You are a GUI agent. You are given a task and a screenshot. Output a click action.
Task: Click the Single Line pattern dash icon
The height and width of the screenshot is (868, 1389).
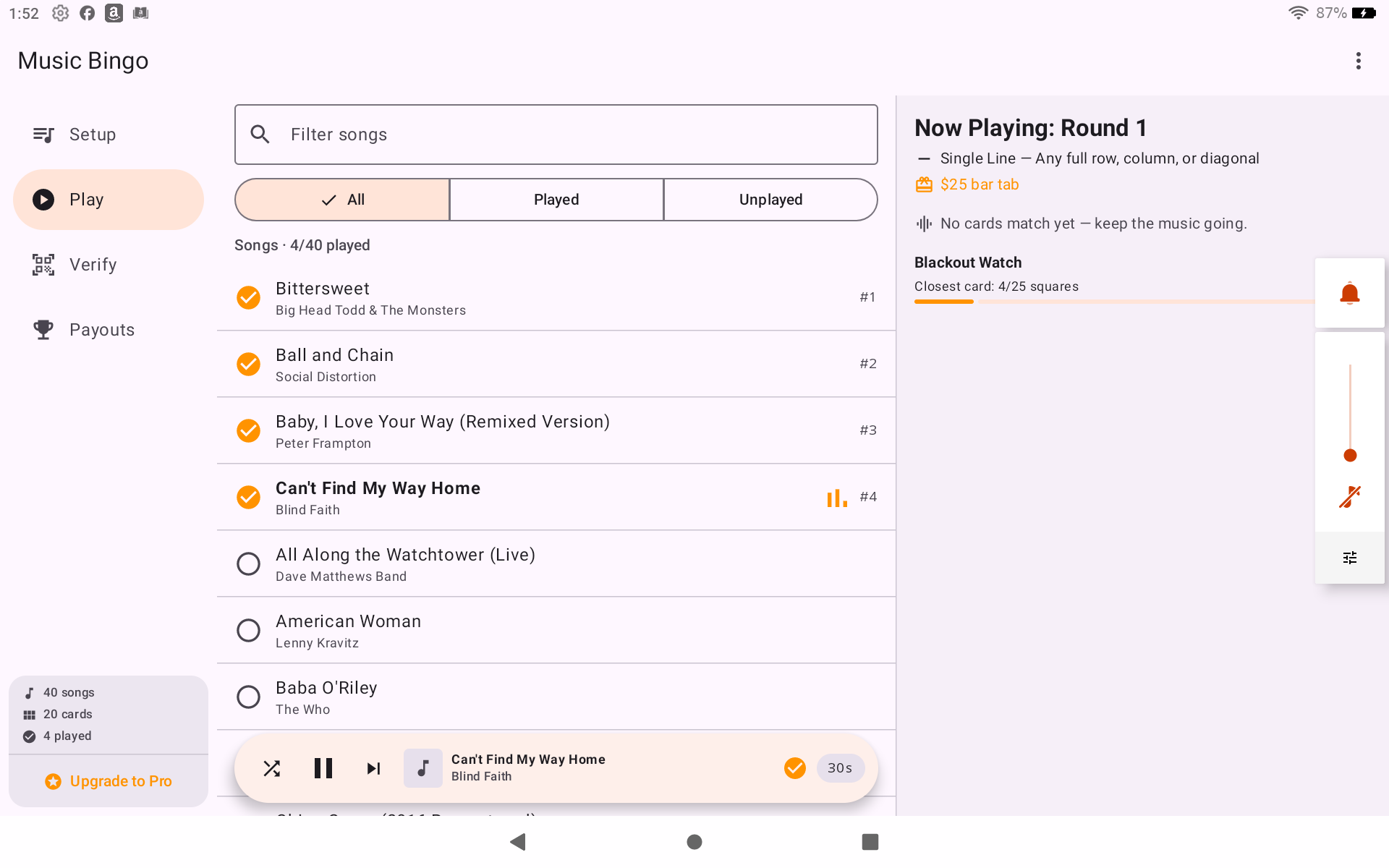(924, 158)
